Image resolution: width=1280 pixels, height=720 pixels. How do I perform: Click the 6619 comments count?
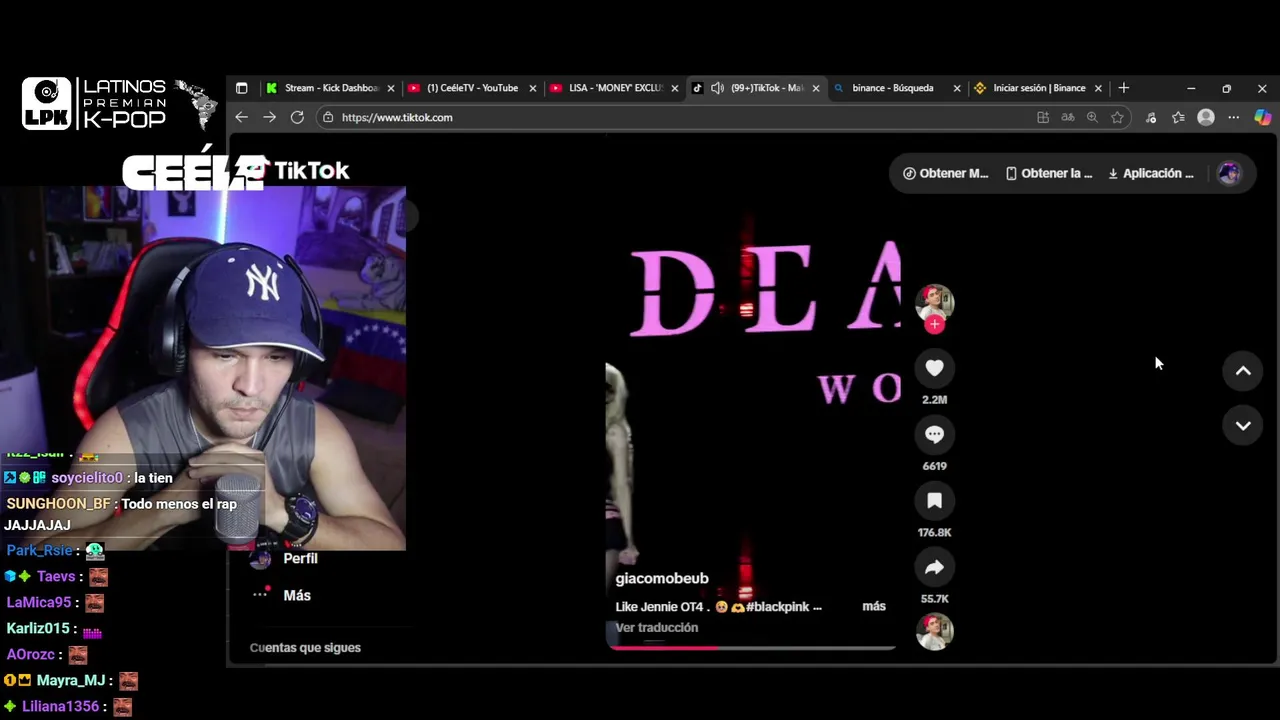click(934, 466)
